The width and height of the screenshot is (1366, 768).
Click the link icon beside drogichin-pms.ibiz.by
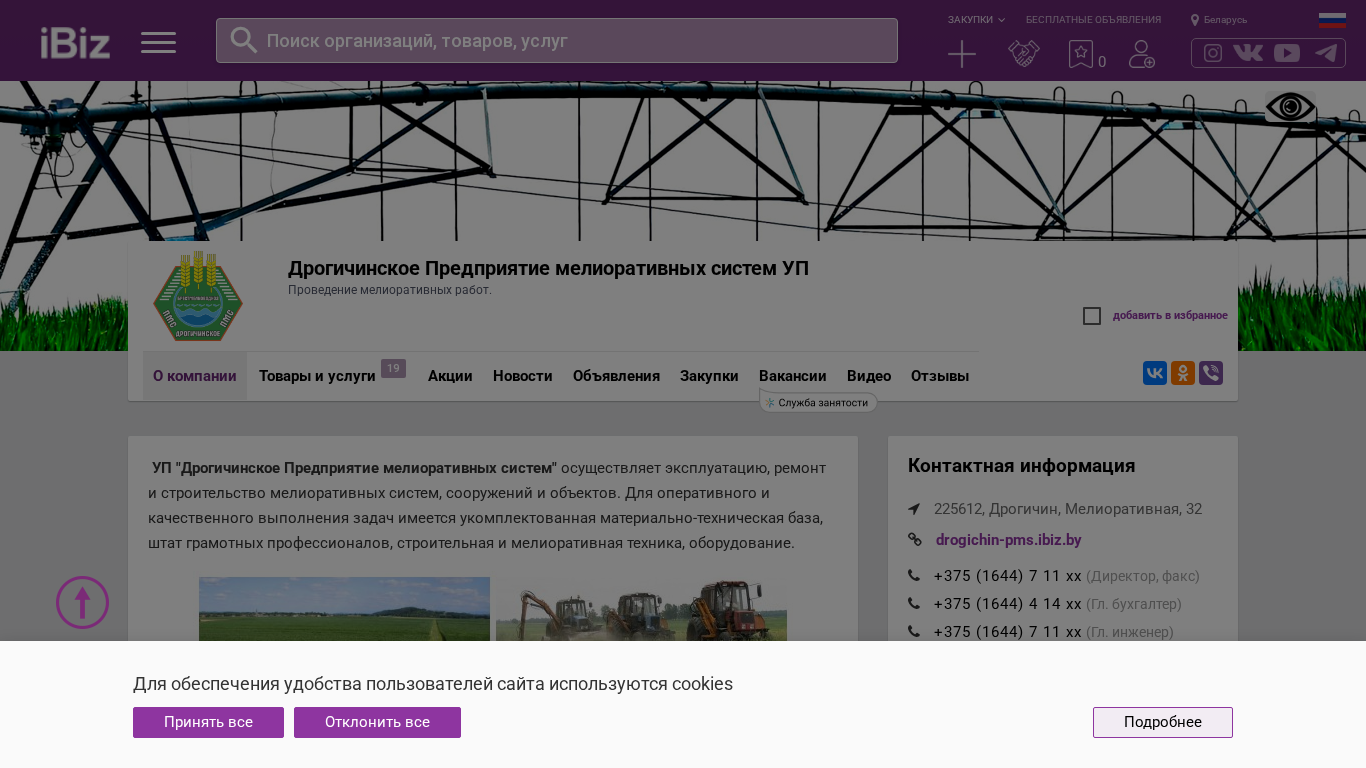(915, 540)
